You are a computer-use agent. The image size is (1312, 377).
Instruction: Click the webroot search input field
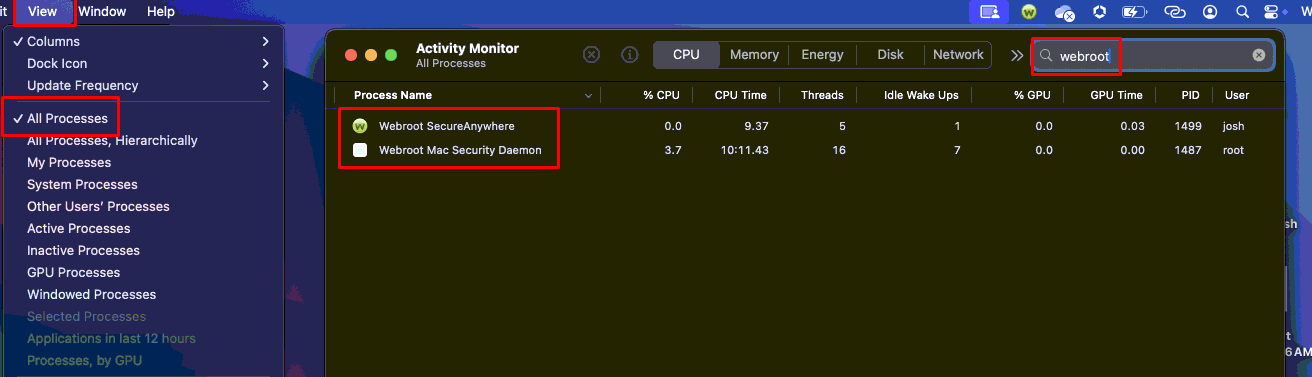coord(1153,56)
